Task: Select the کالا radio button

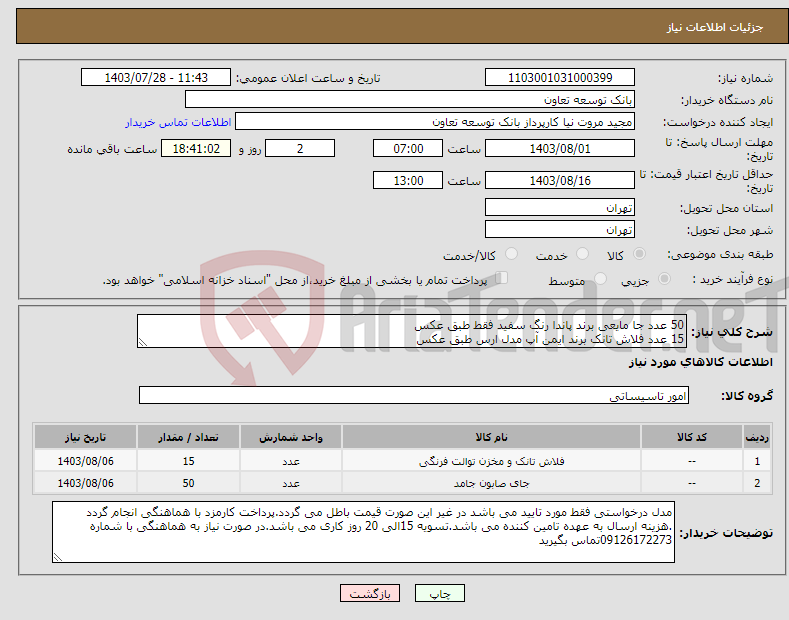Action: [639, 254]
